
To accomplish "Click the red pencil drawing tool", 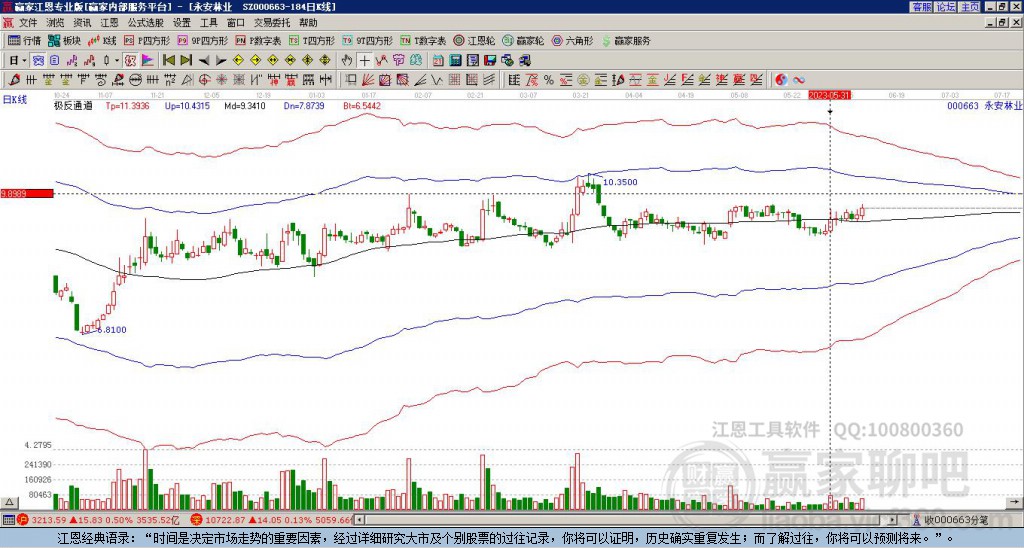I will click(14, 80).
